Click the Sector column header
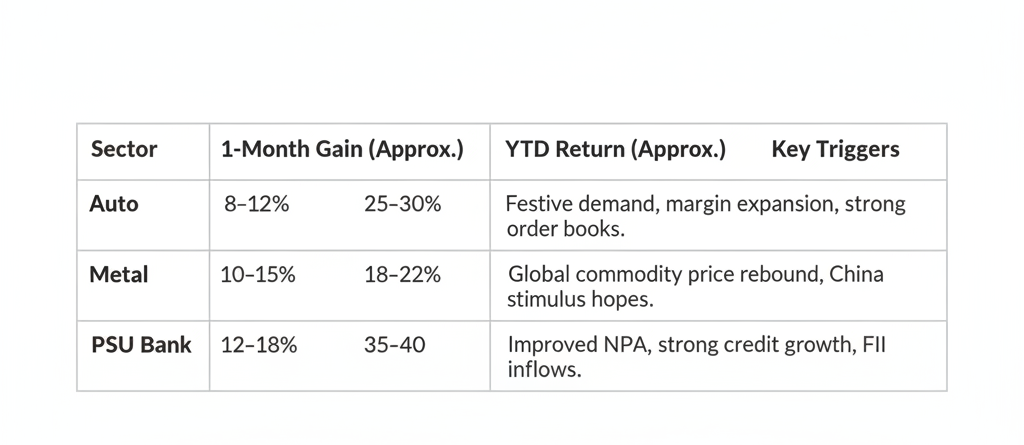This screenshot has width=1024, height=445. tap(124, 150)
